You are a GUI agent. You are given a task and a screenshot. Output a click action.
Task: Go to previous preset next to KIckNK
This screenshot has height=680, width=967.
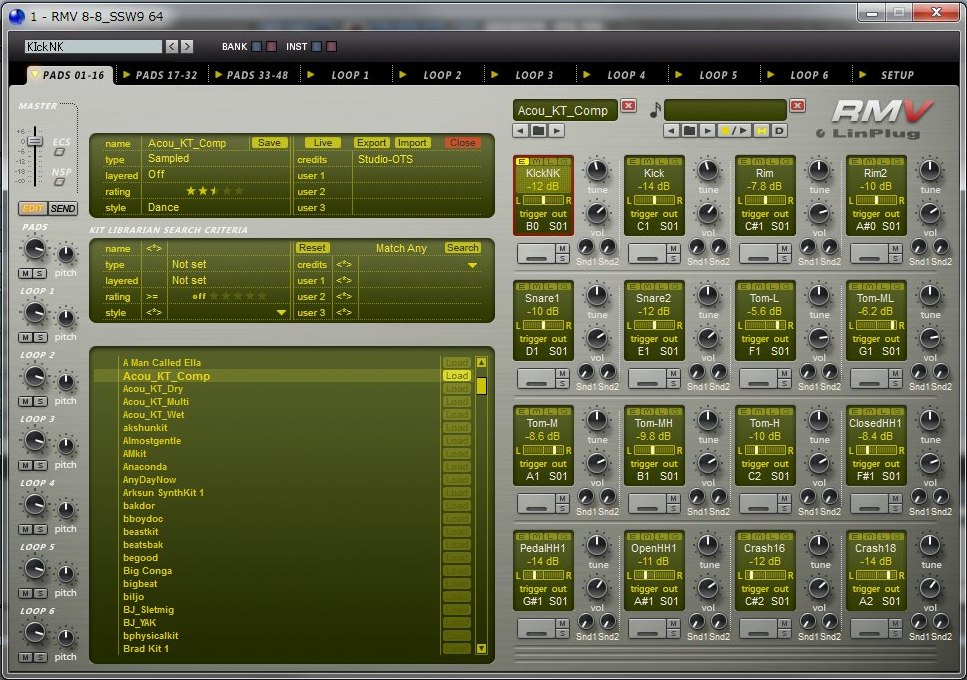coord(172,46)
